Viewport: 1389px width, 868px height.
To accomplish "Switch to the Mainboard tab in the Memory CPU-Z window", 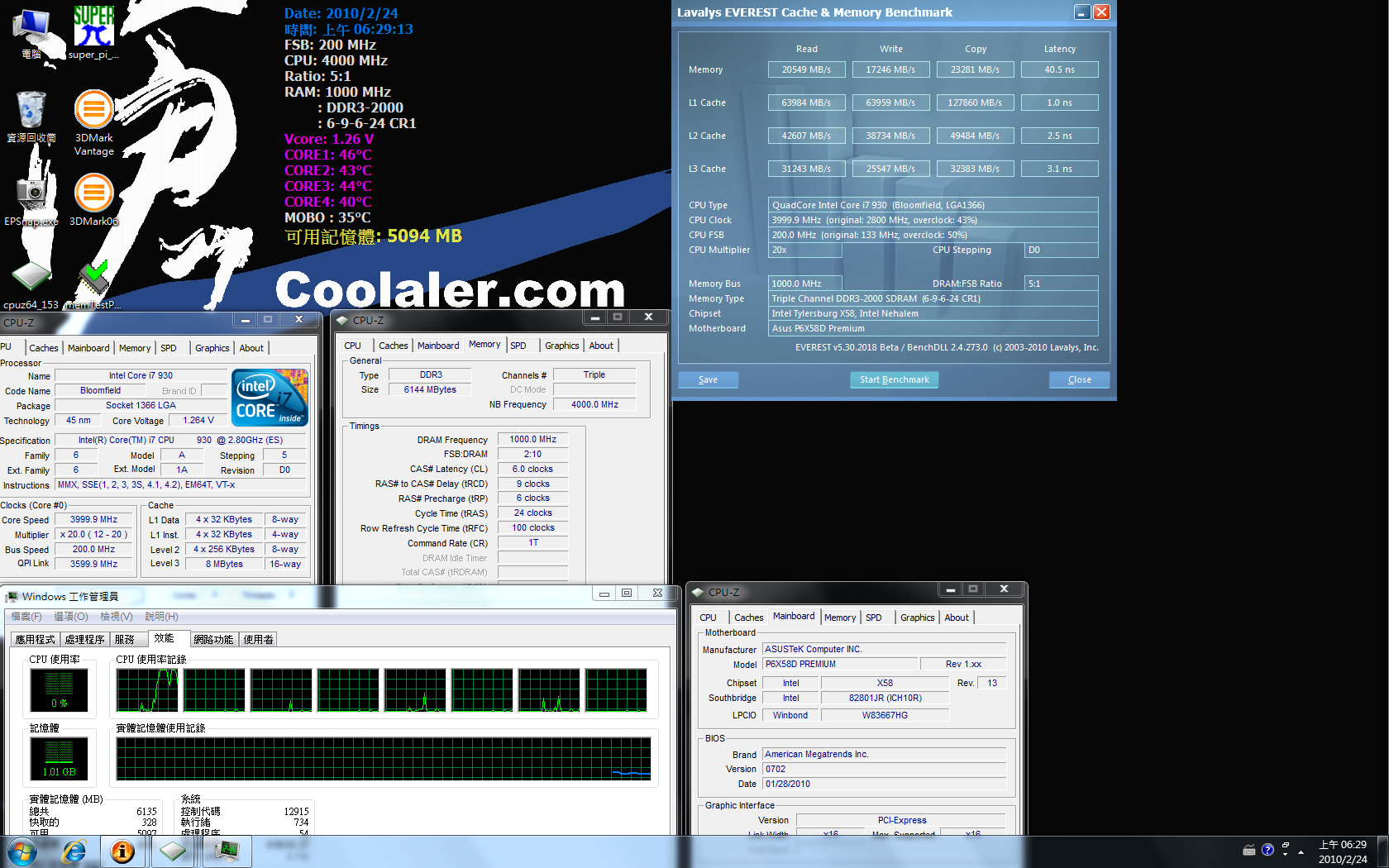I will coord(438,346).
